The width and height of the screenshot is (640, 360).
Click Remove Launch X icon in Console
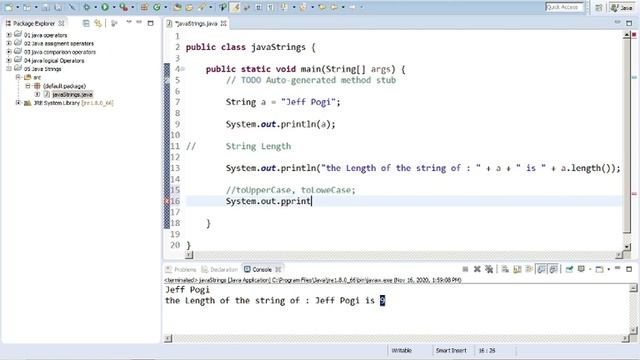[x=477, y=269]
